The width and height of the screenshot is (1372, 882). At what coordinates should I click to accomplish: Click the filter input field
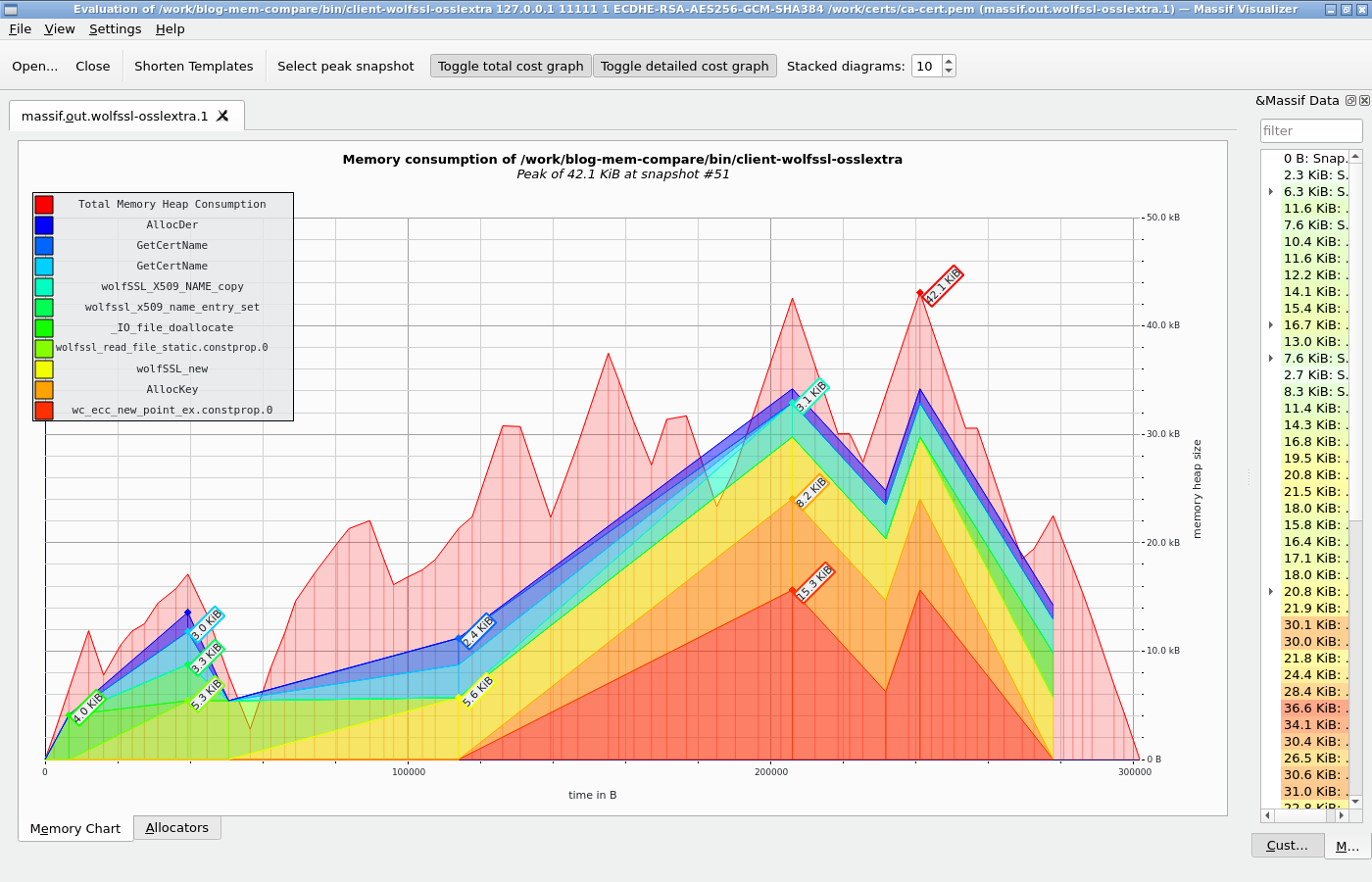click(1311, 130)
